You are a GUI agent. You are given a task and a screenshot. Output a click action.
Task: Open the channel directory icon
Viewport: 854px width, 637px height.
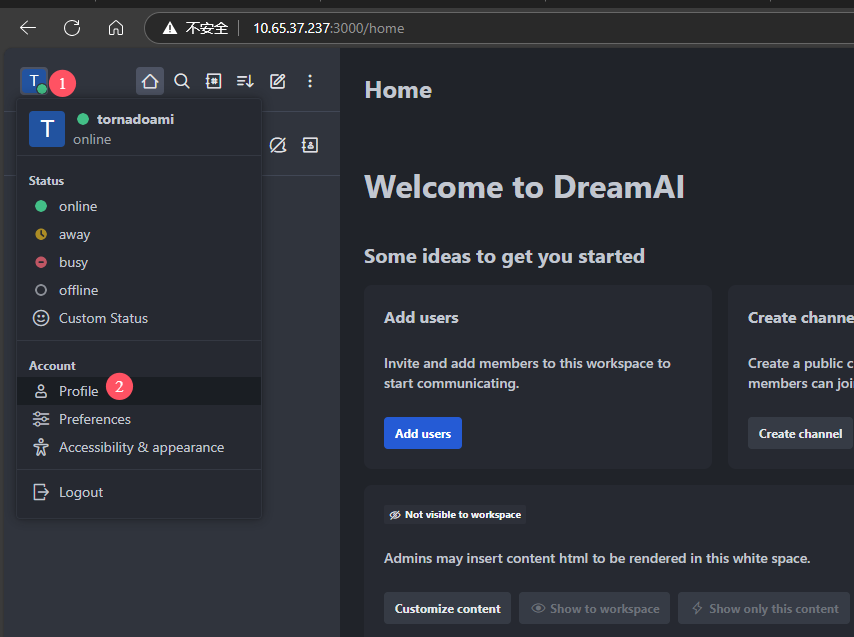coord(214,81)
